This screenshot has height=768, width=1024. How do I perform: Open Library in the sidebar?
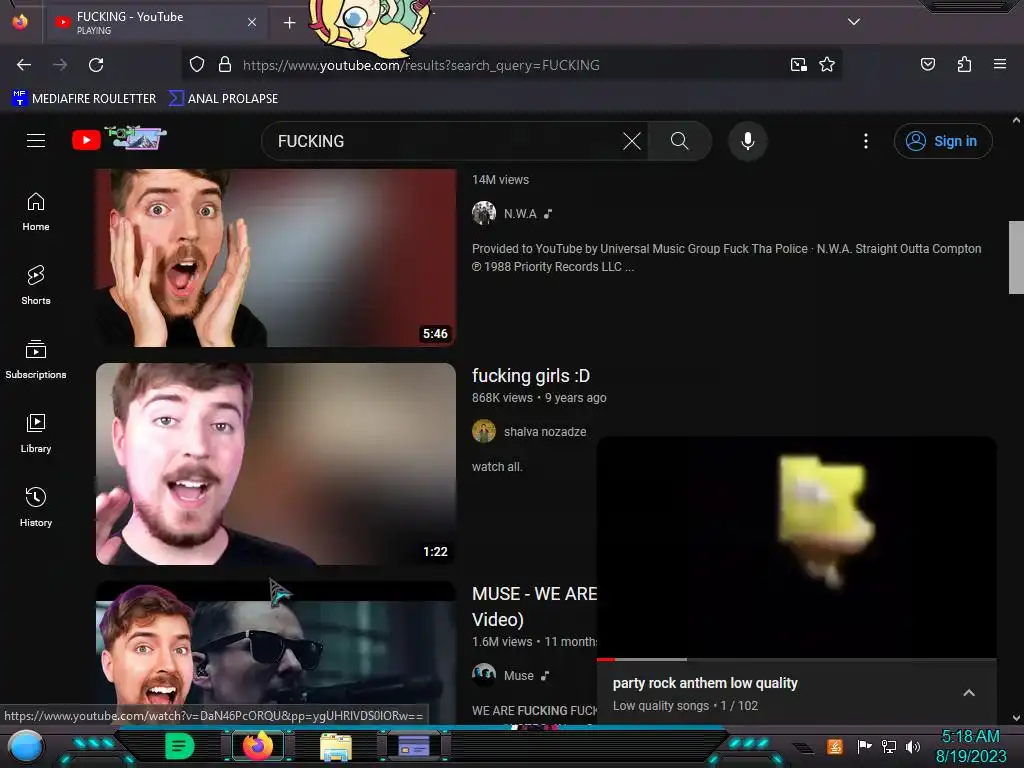point(36,434)
